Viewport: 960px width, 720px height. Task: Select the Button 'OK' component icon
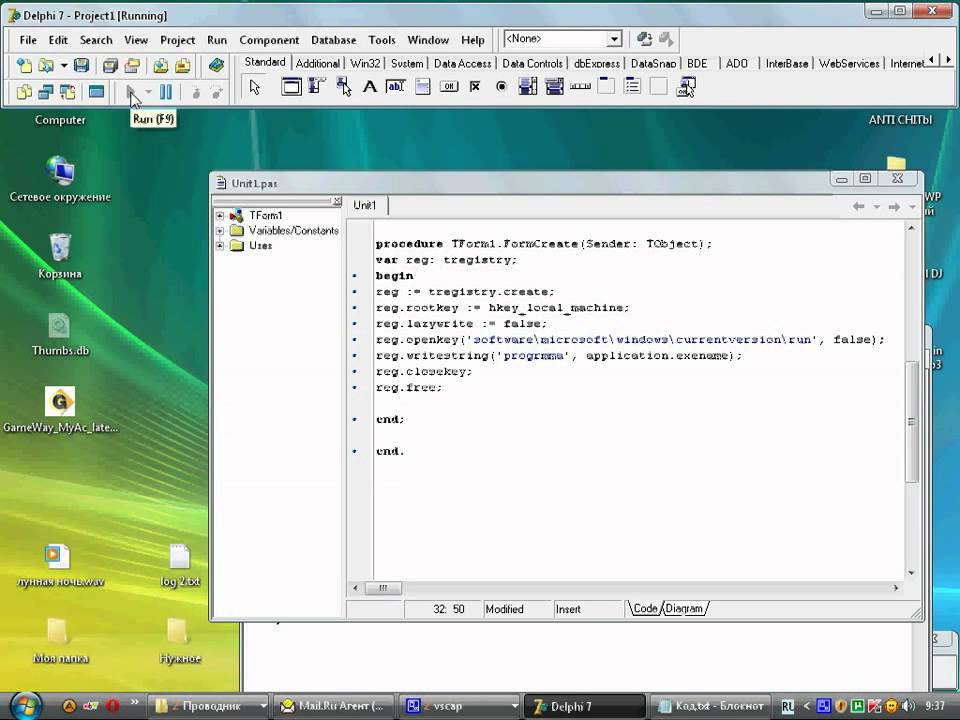(449, 86)
